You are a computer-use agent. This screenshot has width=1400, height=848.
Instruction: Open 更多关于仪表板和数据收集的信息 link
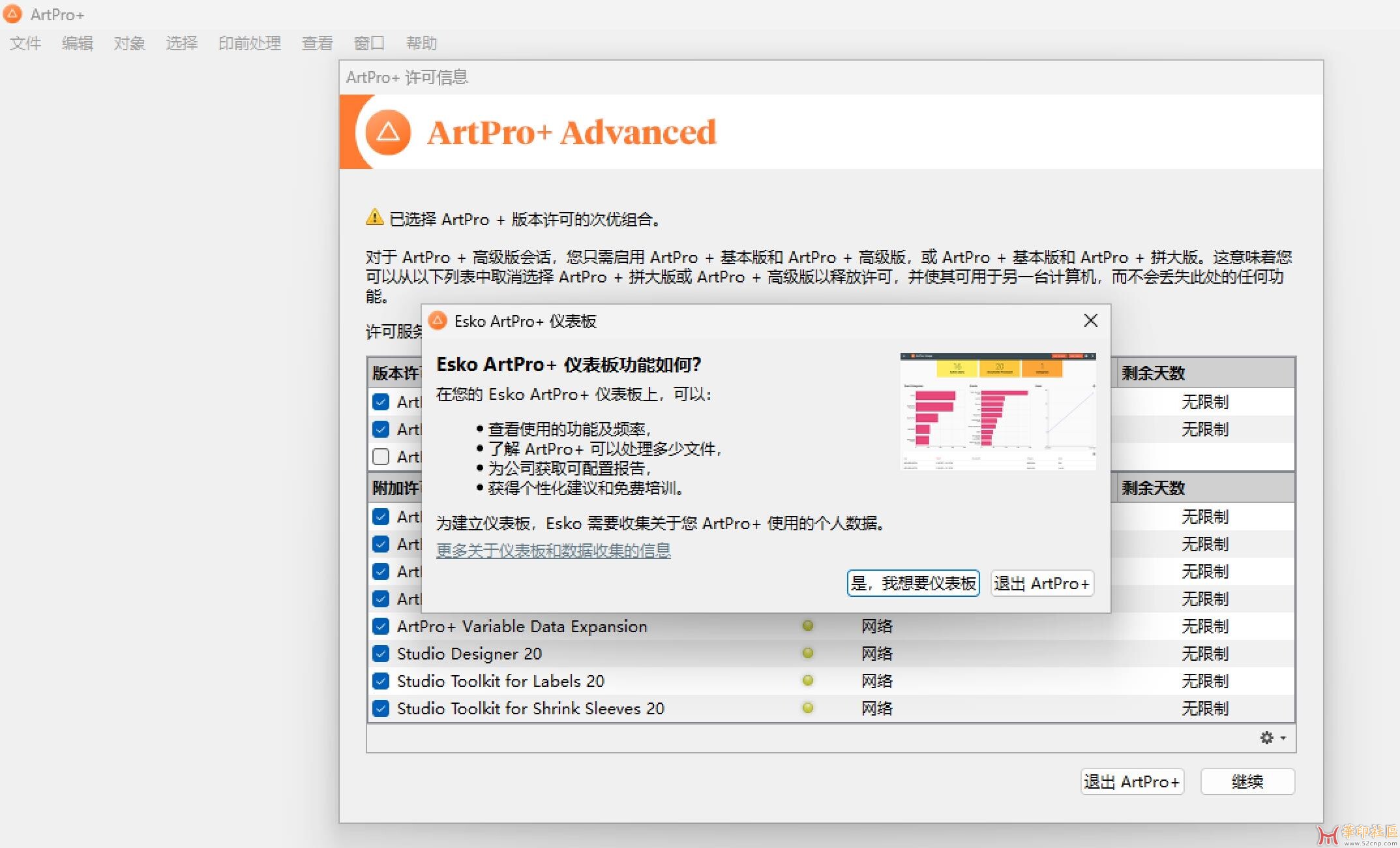pyautogui.click(x=553, y=551)
